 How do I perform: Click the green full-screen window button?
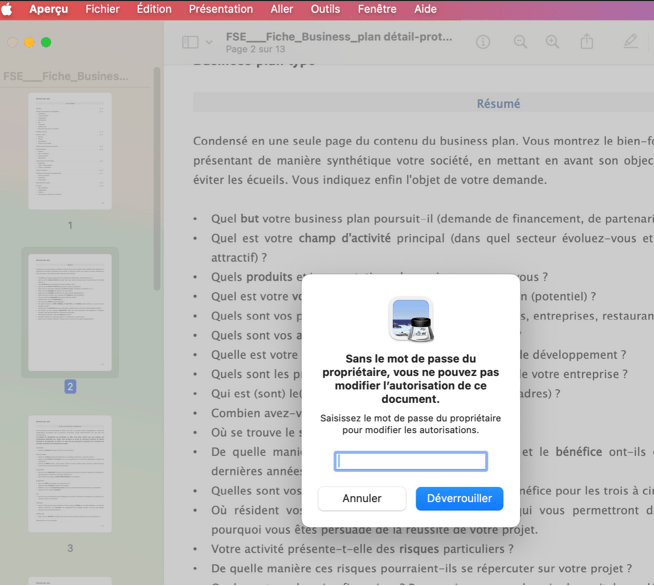click(x=46, y=42)
